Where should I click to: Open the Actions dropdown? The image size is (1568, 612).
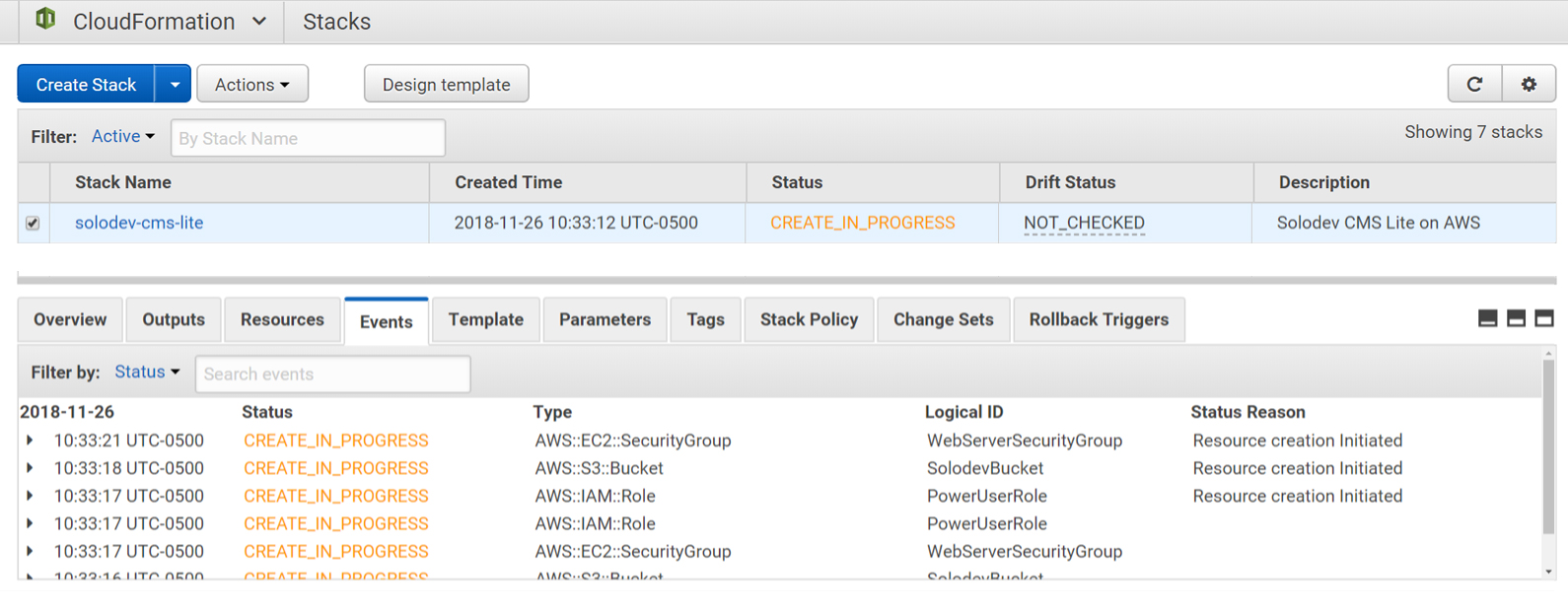tap(252, 84)
